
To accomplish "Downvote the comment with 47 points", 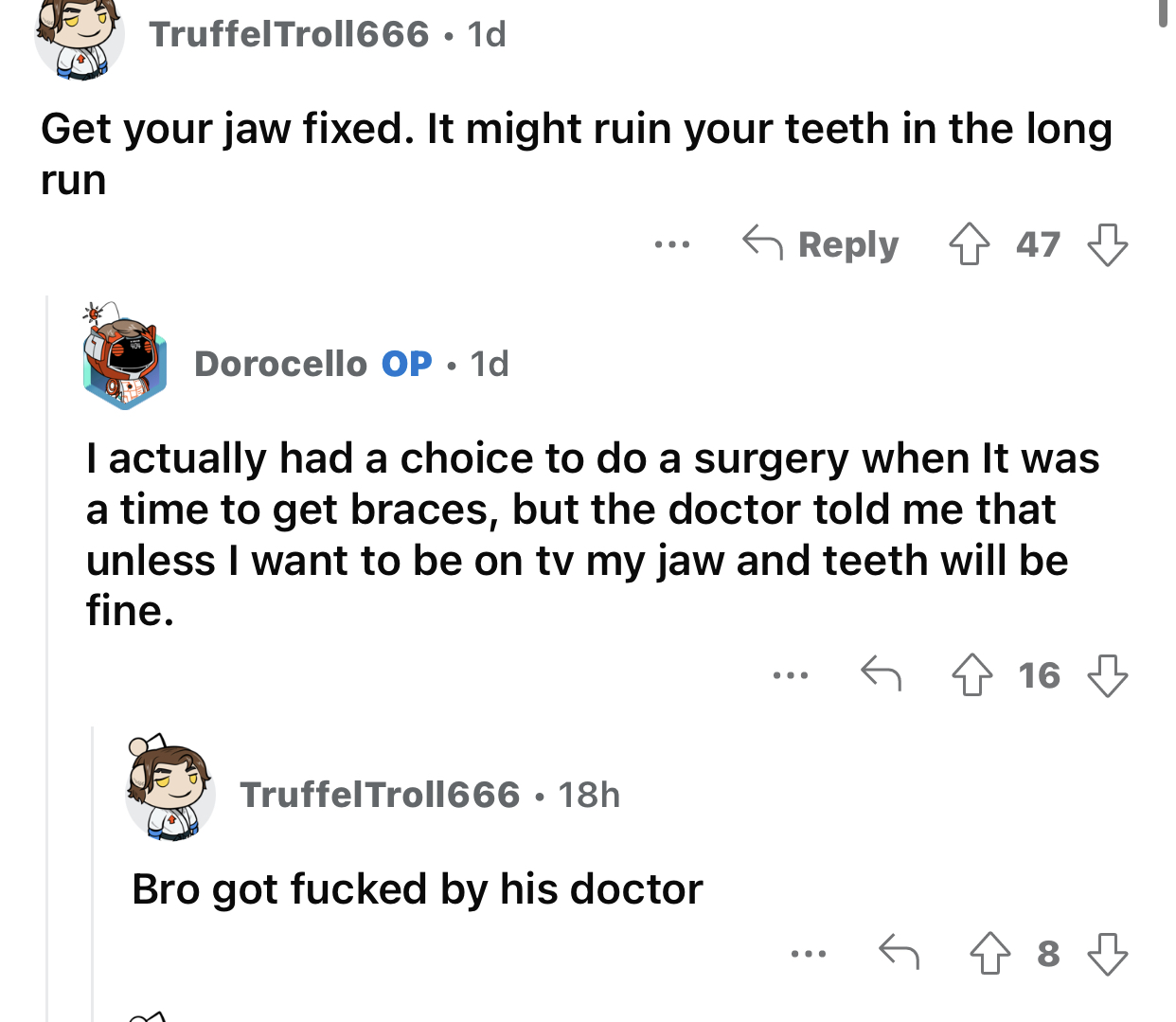I will coord(1107,244).
